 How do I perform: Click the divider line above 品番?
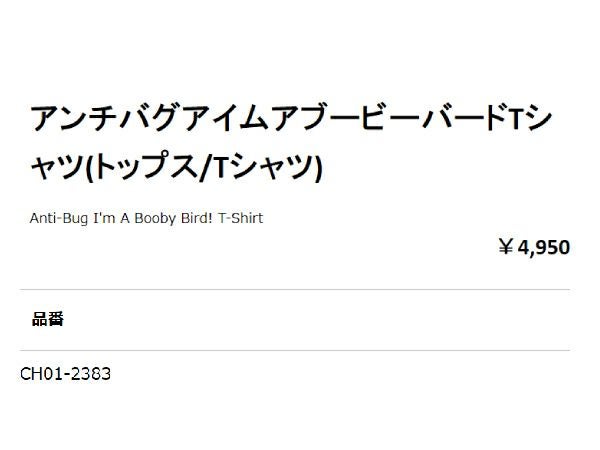[x=295, y=290]
